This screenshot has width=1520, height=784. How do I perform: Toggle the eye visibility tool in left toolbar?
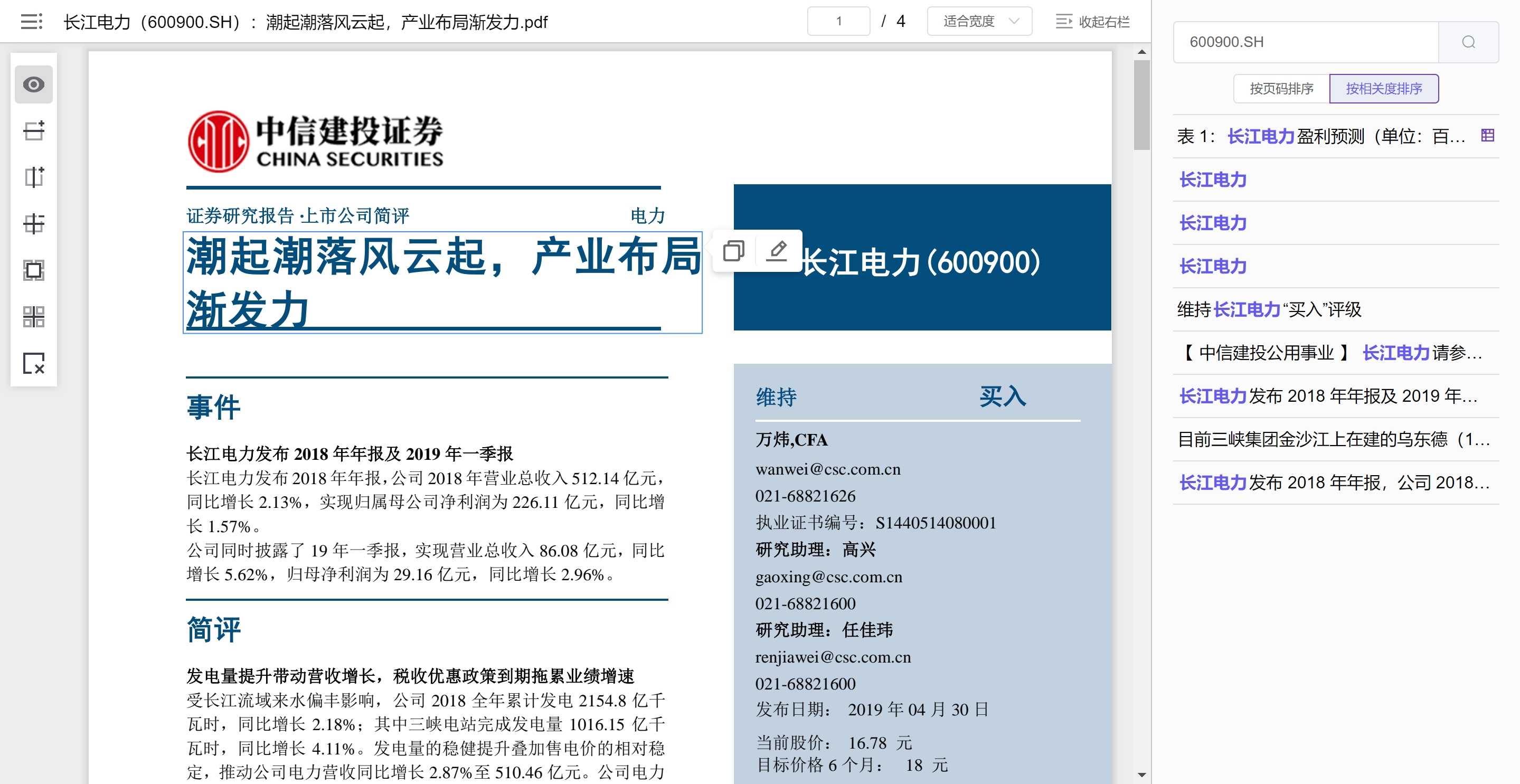(34, 84)
